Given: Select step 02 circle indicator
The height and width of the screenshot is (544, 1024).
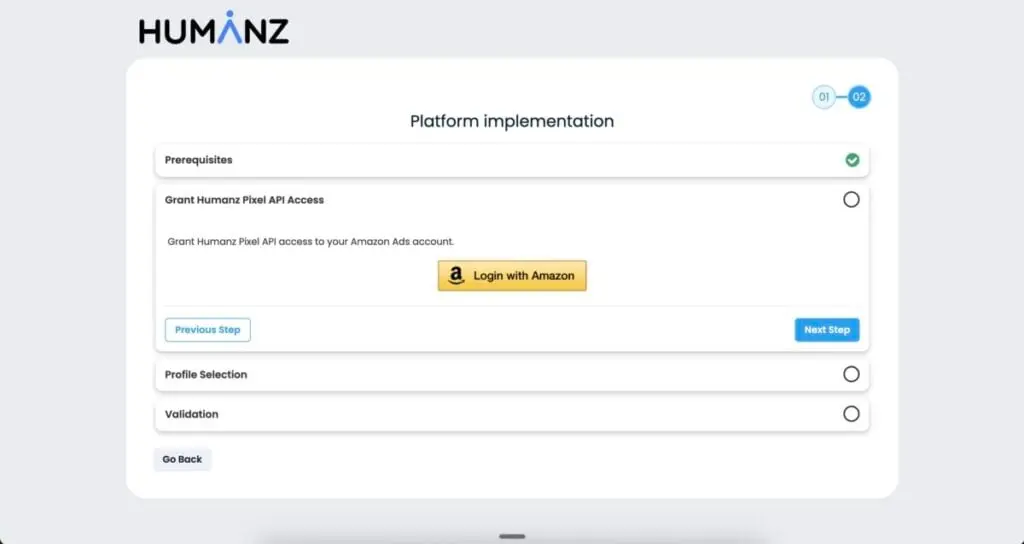Looking at the screenshot, I should click(859, 97).
